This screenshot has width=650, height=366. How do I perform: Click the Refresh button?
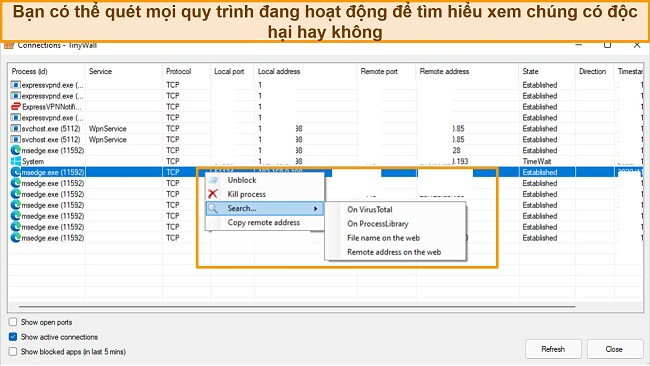[553, 349]
